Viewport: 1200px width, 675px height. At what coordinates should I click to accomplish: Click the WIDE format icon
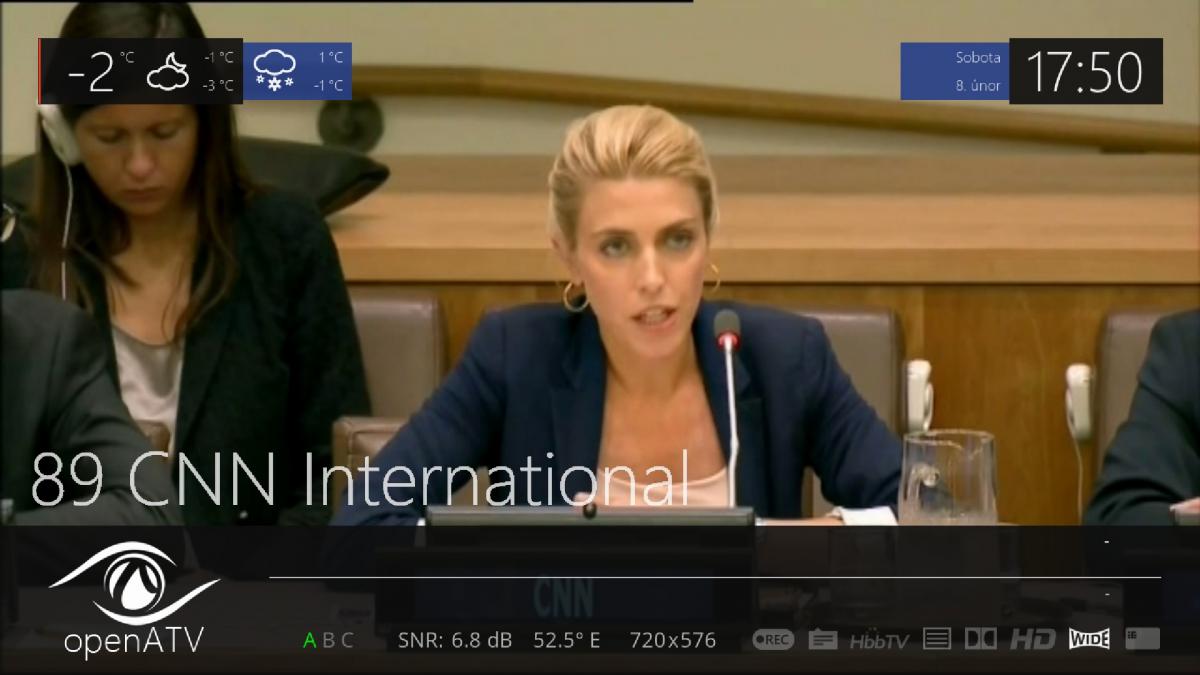coord(1089,640)
